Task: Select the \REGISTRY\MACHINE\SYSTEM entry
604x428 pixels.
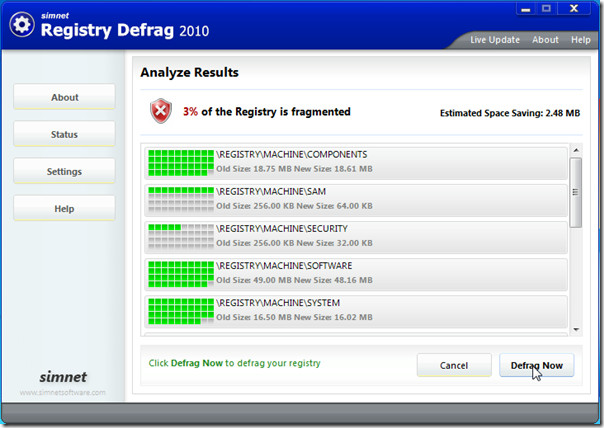Action: (x=356, y=311)
